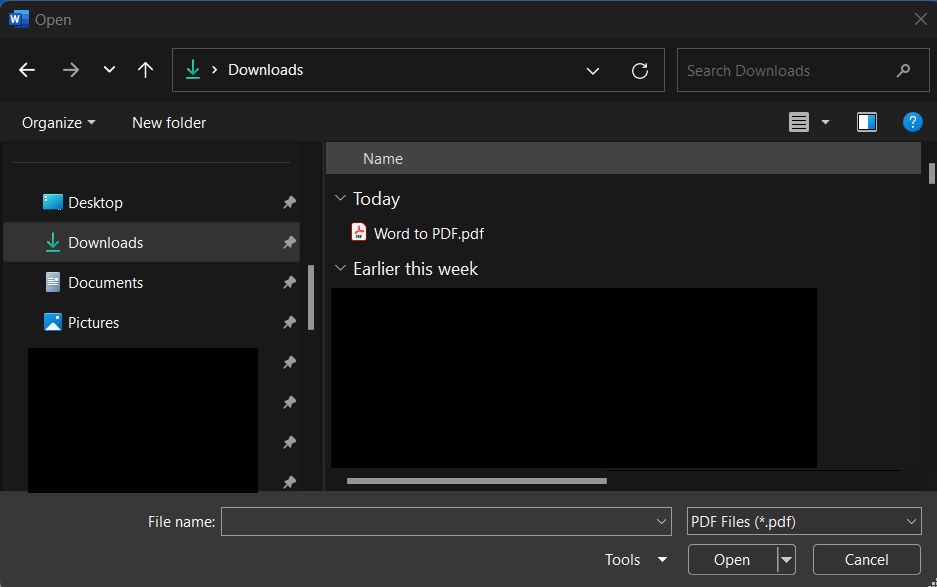
Task: Open help with the question mark icon
Action: (912, 122)
